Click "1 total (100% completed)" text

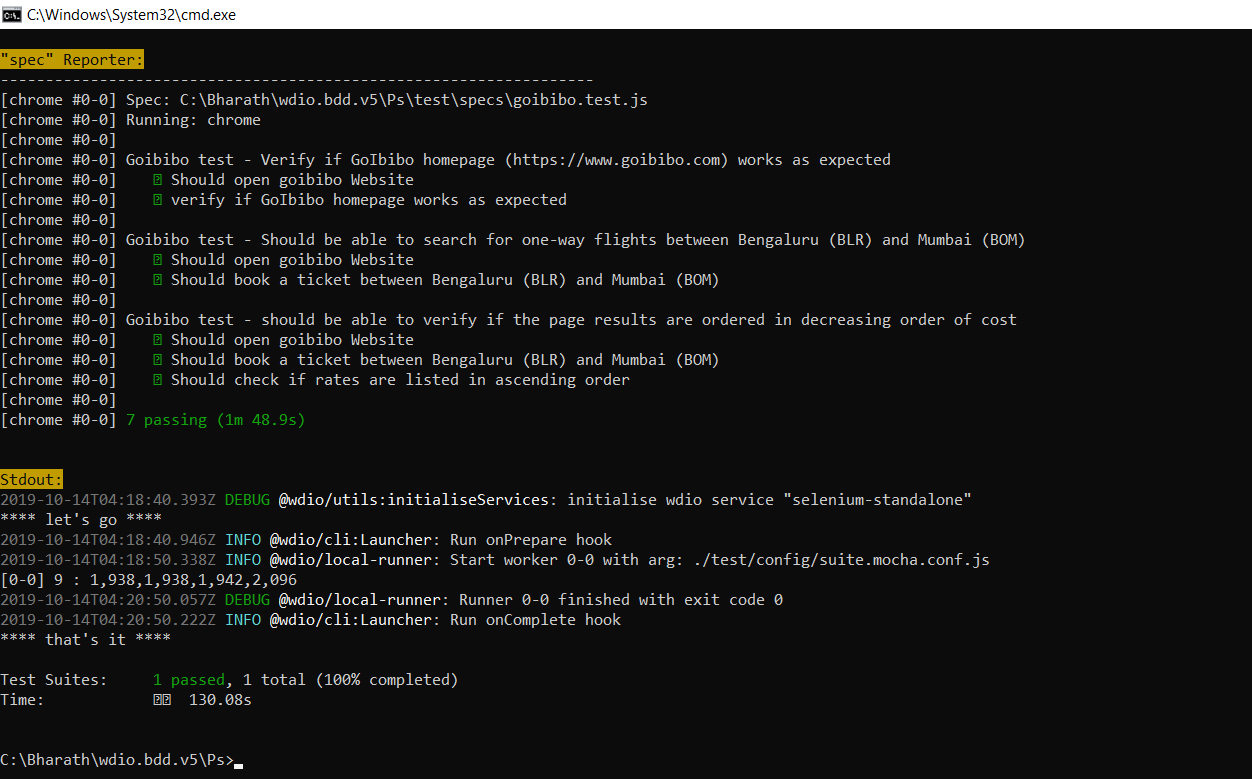351,680
